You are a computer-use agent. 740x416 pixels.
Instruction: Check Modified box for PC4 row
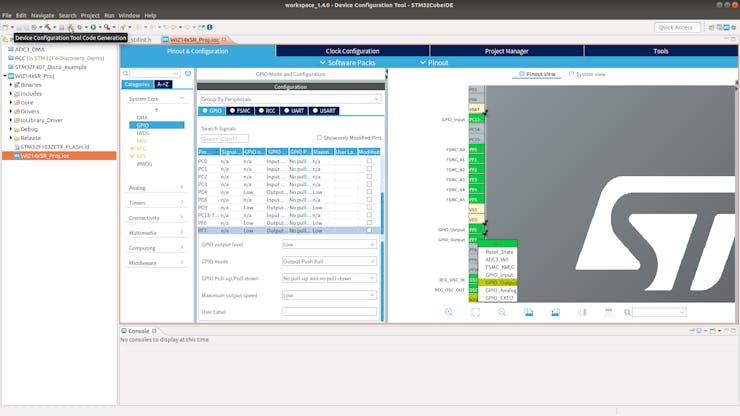pos(369,192)
